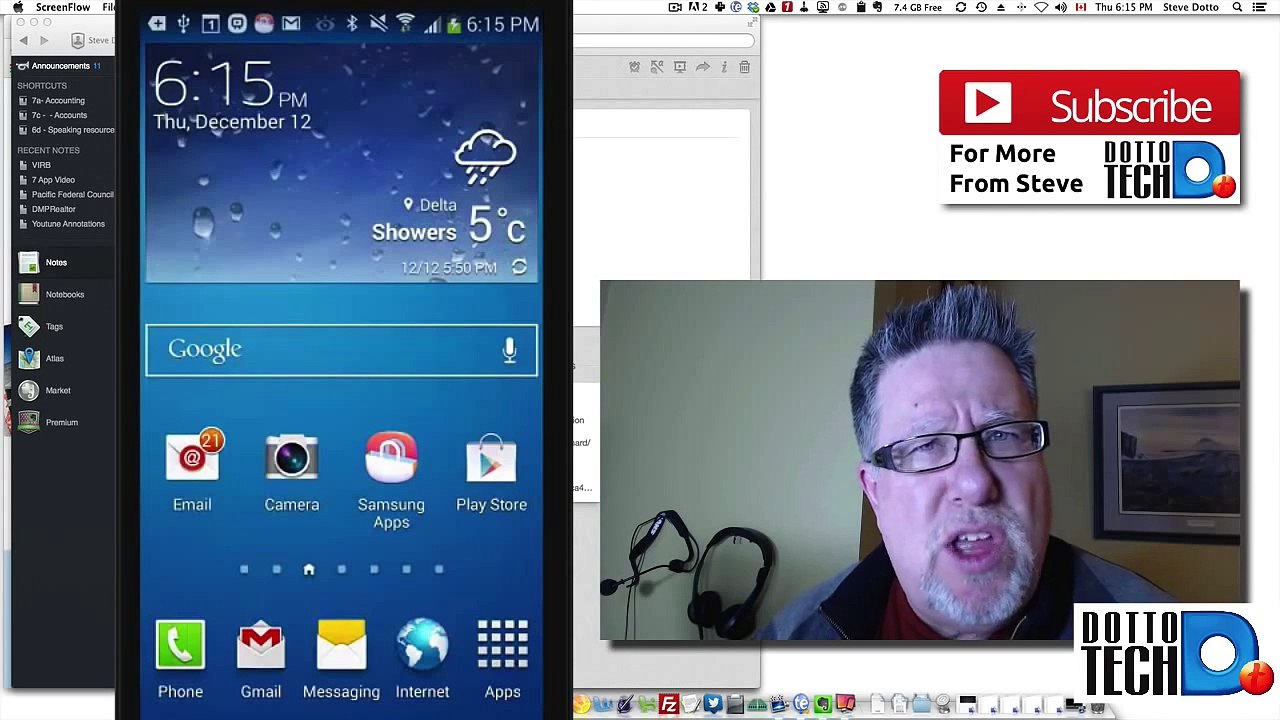Click the presentation mode icon in note toolbar
The height and width of the screenshot is (720, 1280).
pyautogui.click(x=680, y=67)
